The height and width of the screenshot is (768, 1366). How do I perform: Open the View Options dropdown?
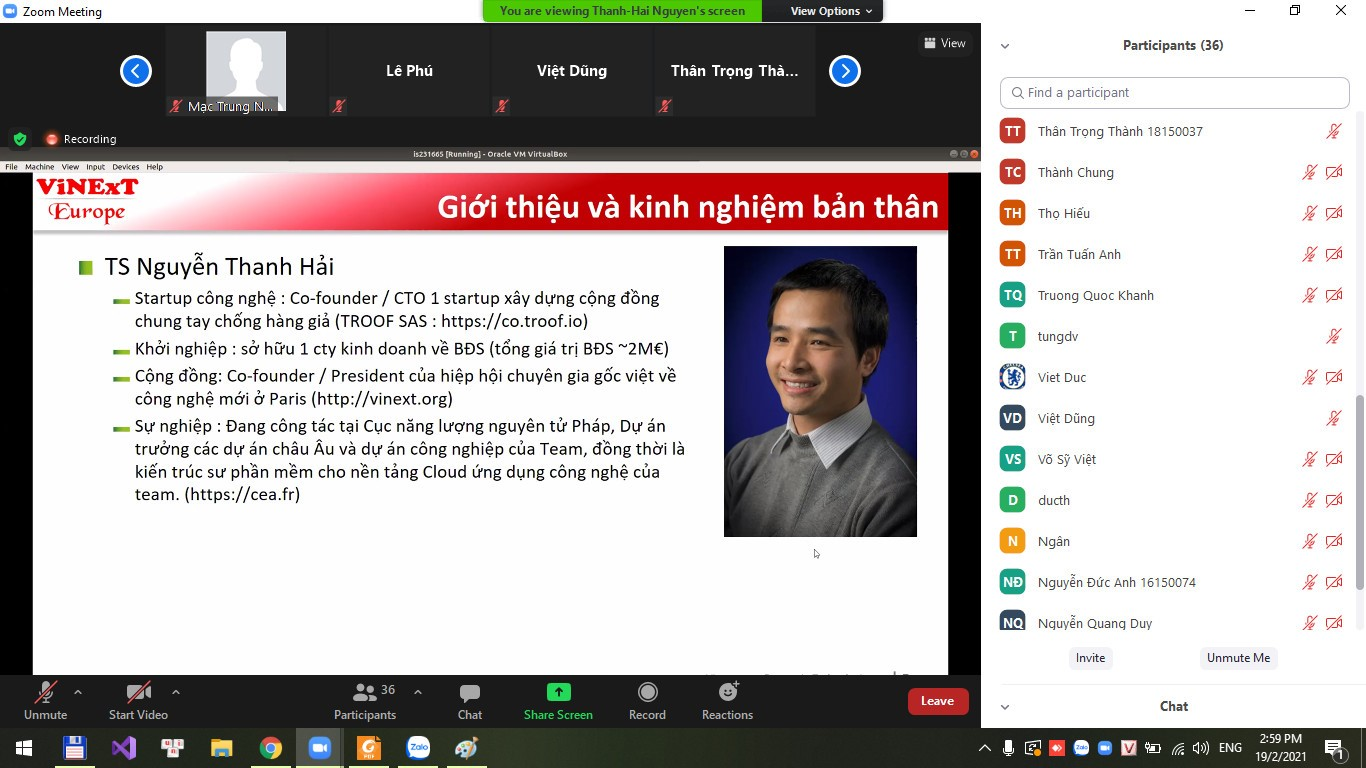(x=831, y=11)
